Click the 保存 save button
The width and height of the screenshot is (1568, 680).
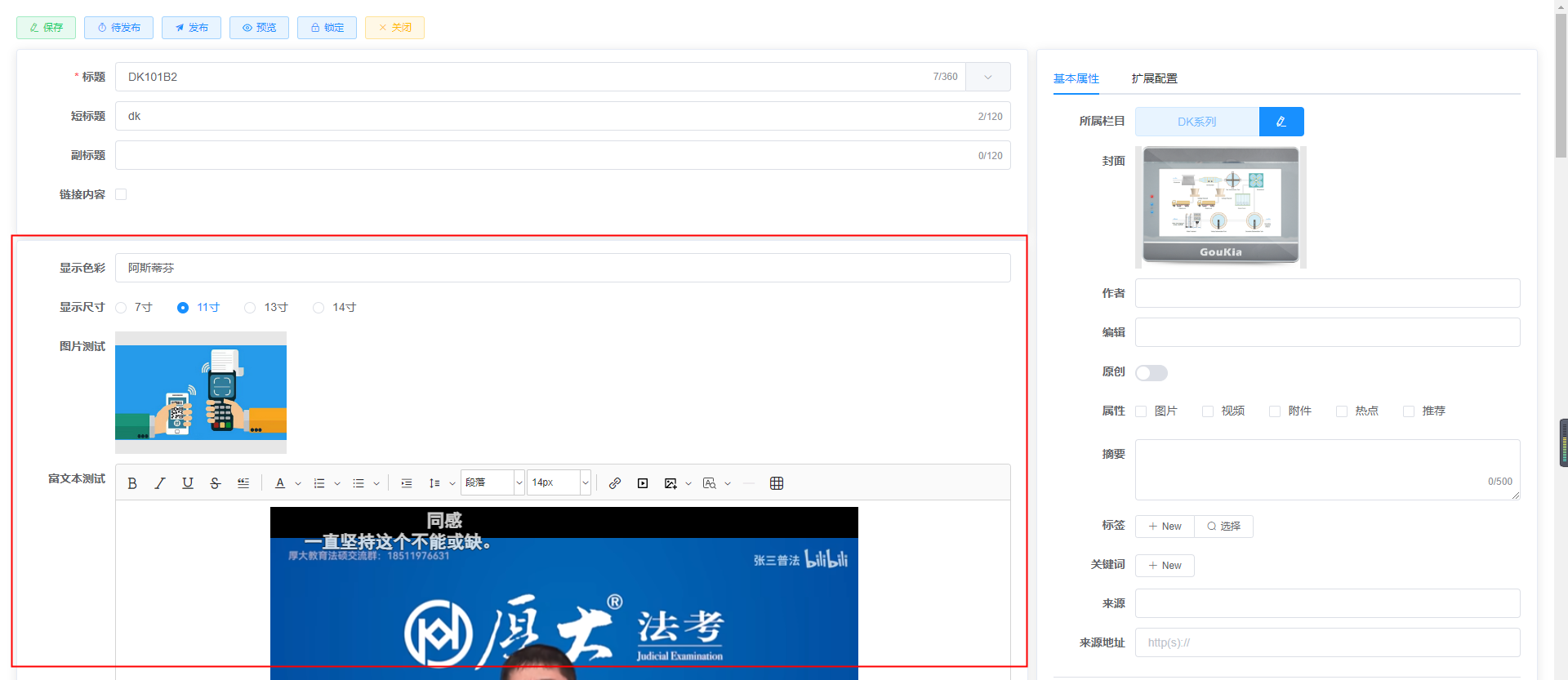[x=46, y=28]
